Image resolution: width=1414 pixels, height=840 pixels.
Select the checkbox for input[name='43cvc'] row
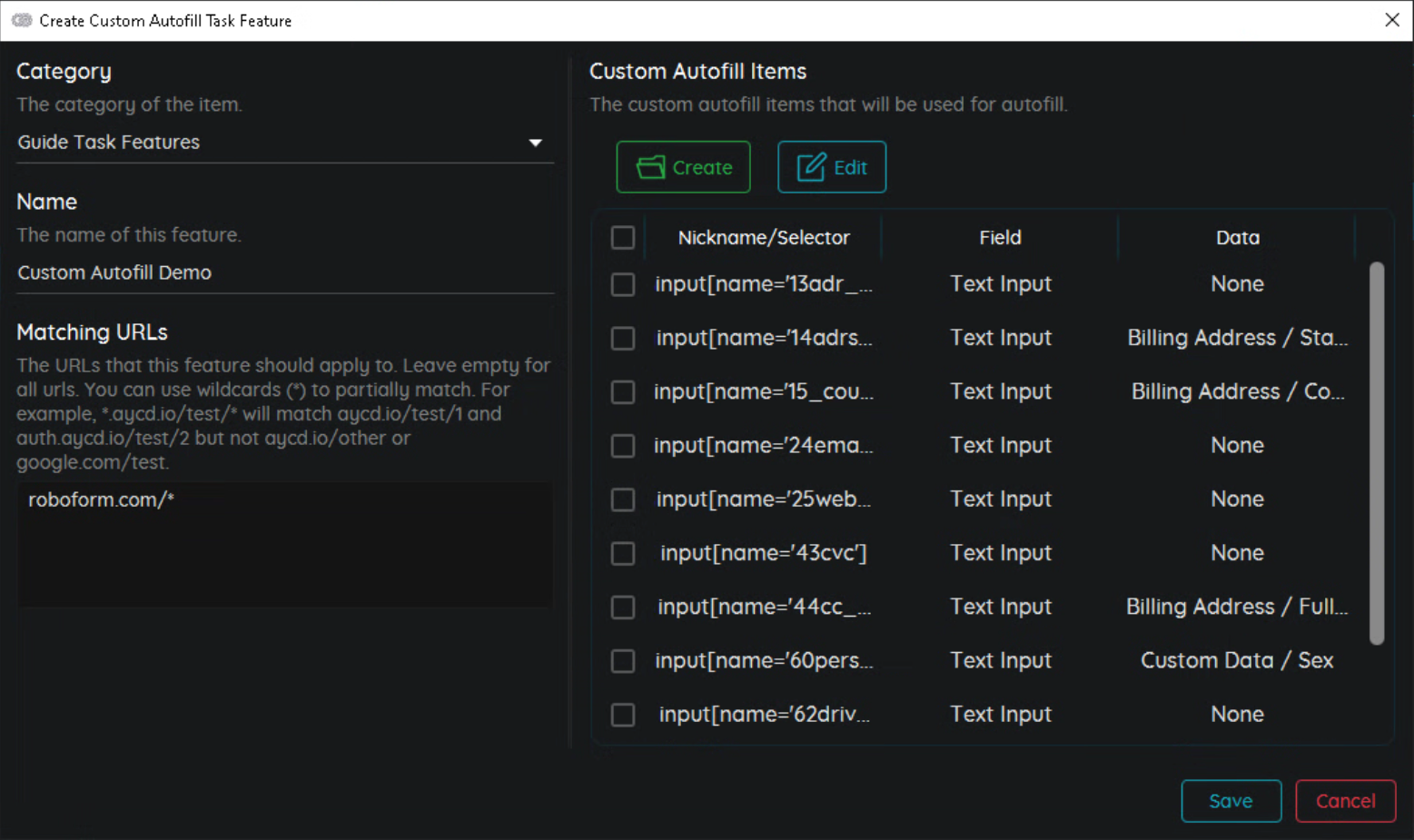(x=623, y=553)
